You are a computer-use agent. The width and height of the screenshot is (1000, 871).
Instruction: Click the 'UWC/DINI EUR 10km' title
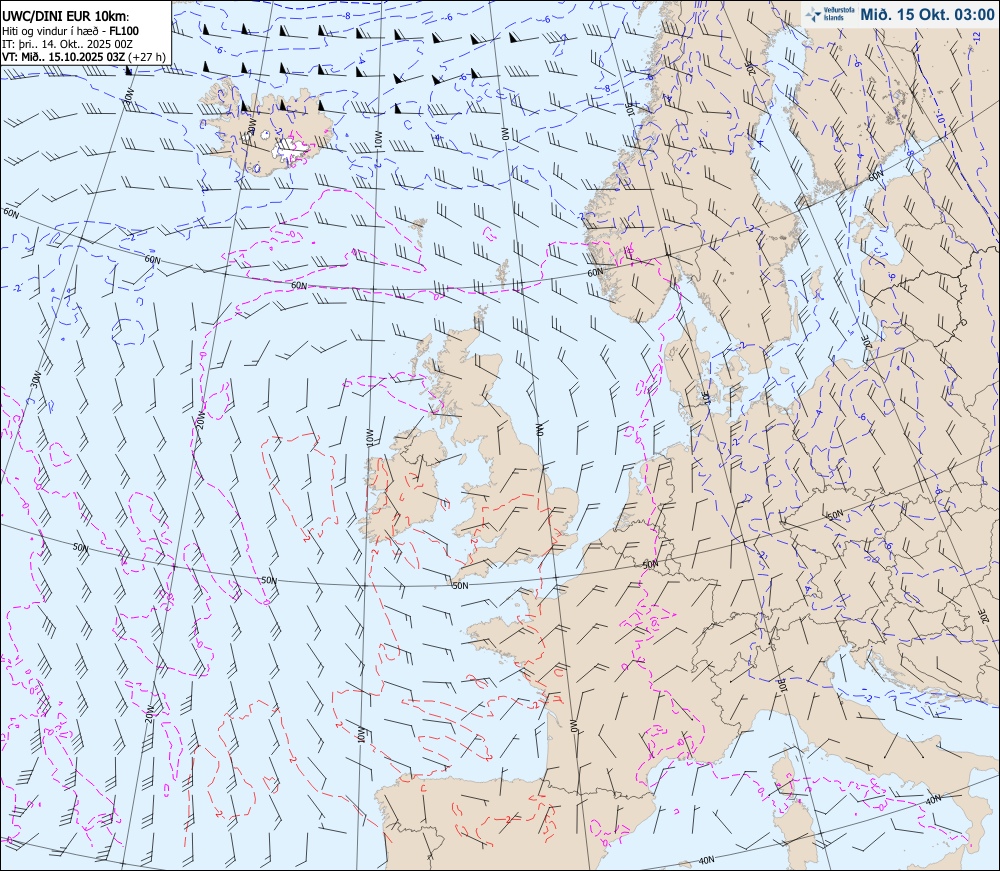pos(64,17)
